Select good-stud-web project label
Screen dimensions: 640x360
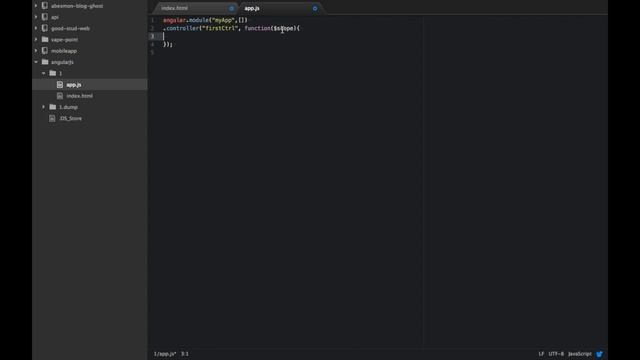tap(70, 29)
